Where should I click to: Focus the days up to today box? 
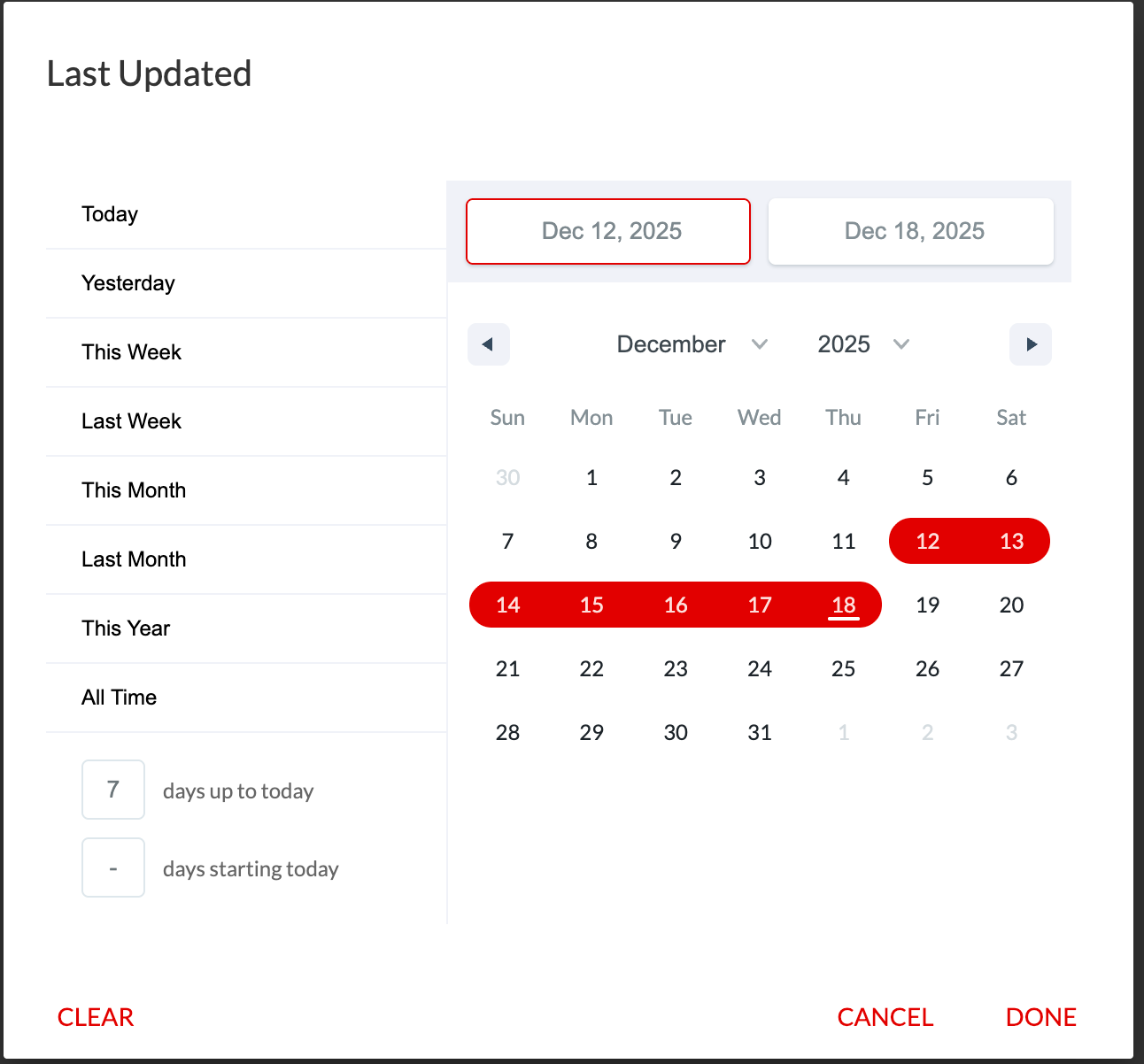click(113, 790)
